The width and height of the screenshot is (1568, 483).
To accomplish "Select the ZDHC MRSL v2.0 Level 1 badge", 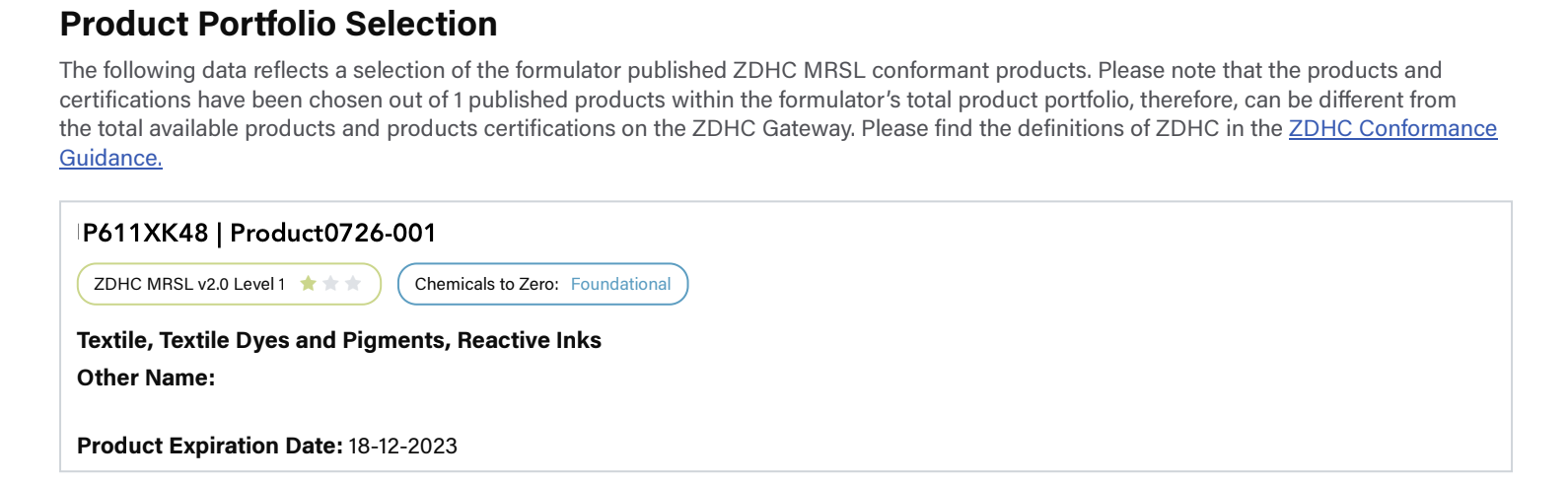I will pos(229,284).
